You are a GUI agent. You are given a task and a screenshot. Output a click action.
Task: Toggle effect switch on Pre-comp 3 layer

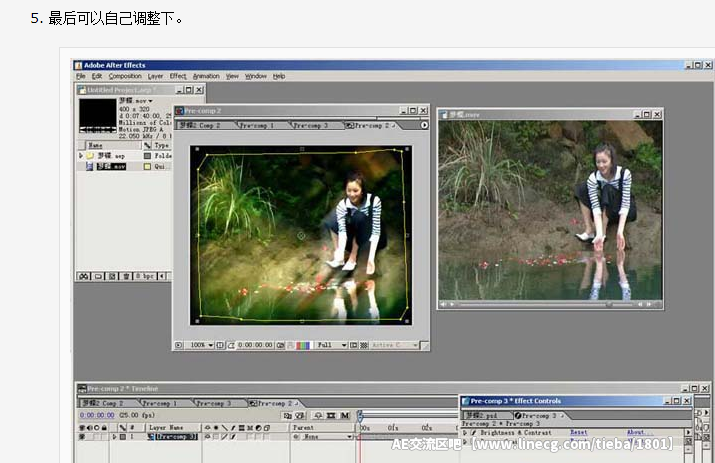click(233, 437)
